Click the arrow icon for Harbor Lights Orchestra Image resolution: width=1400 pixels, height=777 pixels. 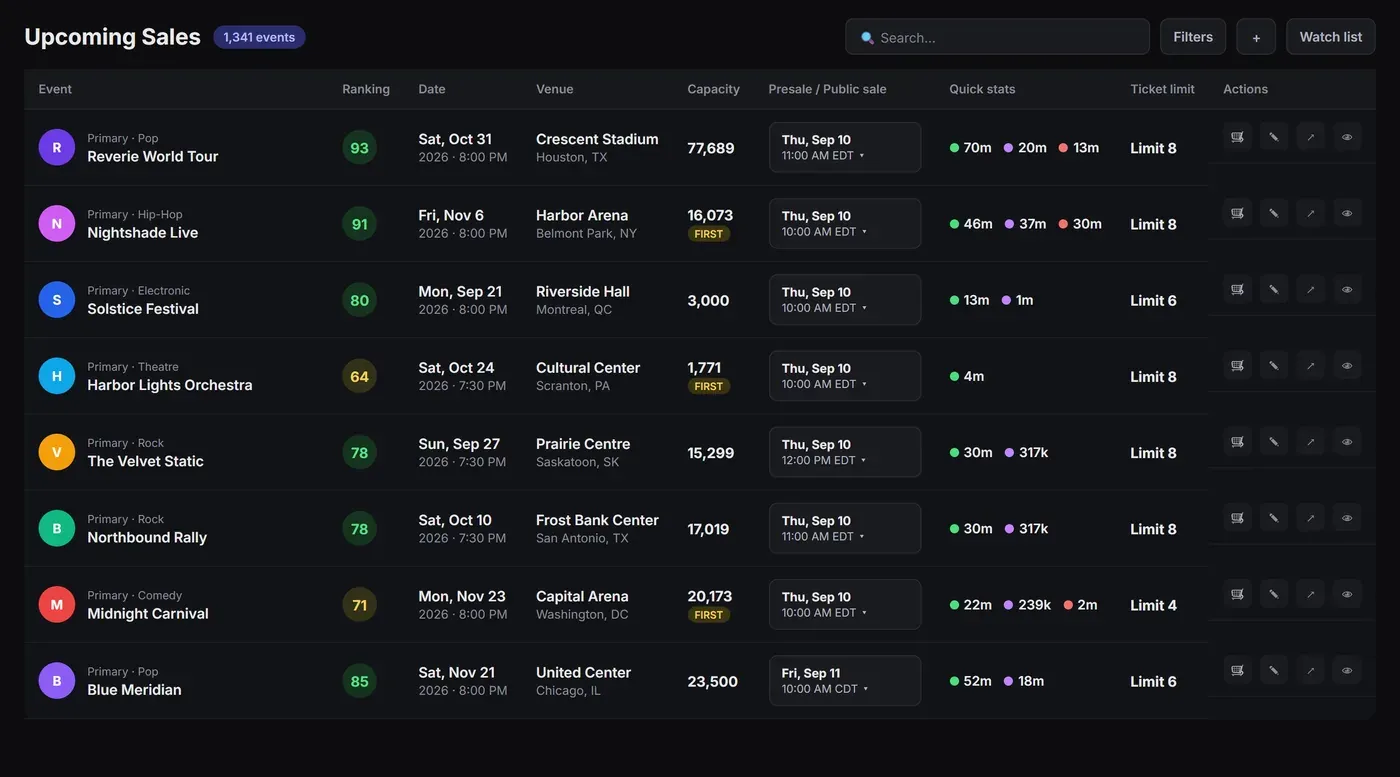tap(1311, 365)
